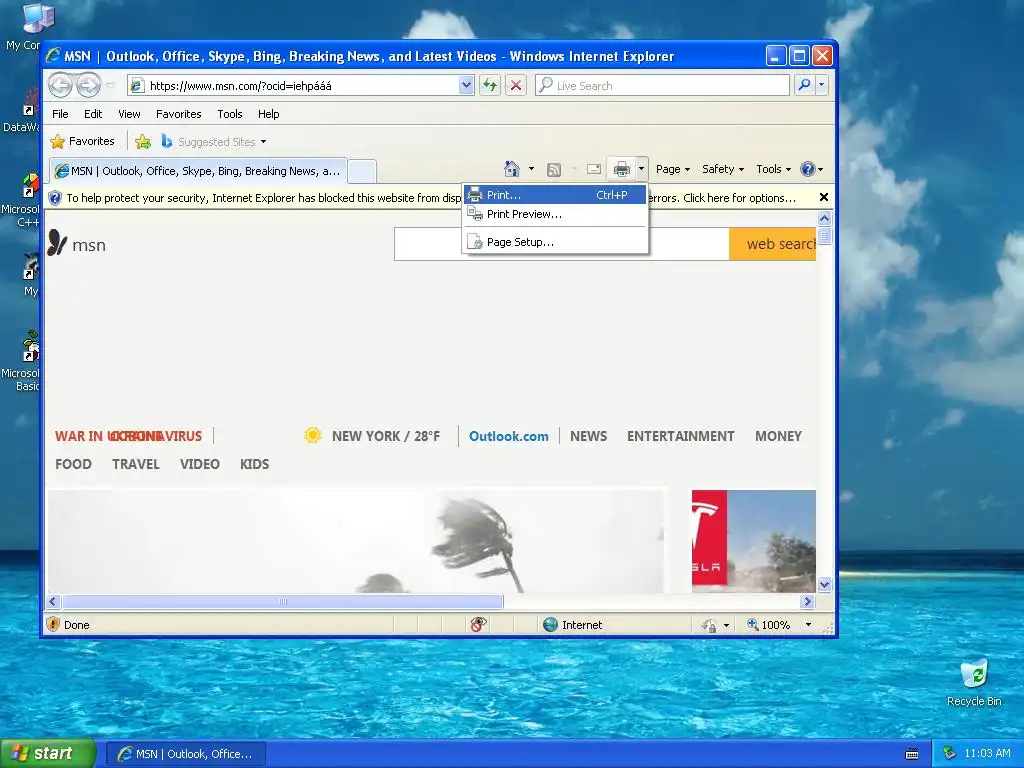Viewport: 1024px width, 768px height.
Task: Click horizontal scrollbar right arrow
Action: click(808, 601)
